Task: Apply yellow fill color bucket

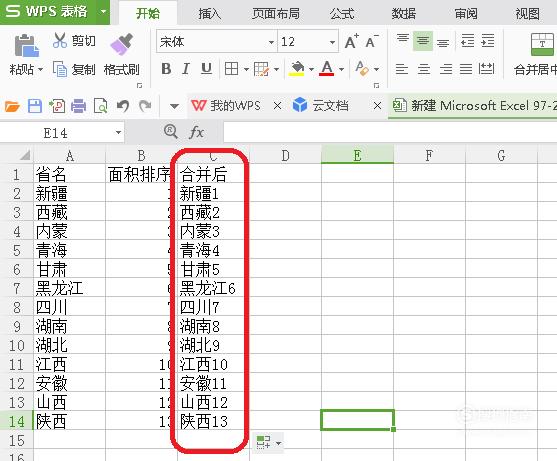Action: [x=297, y=69]
